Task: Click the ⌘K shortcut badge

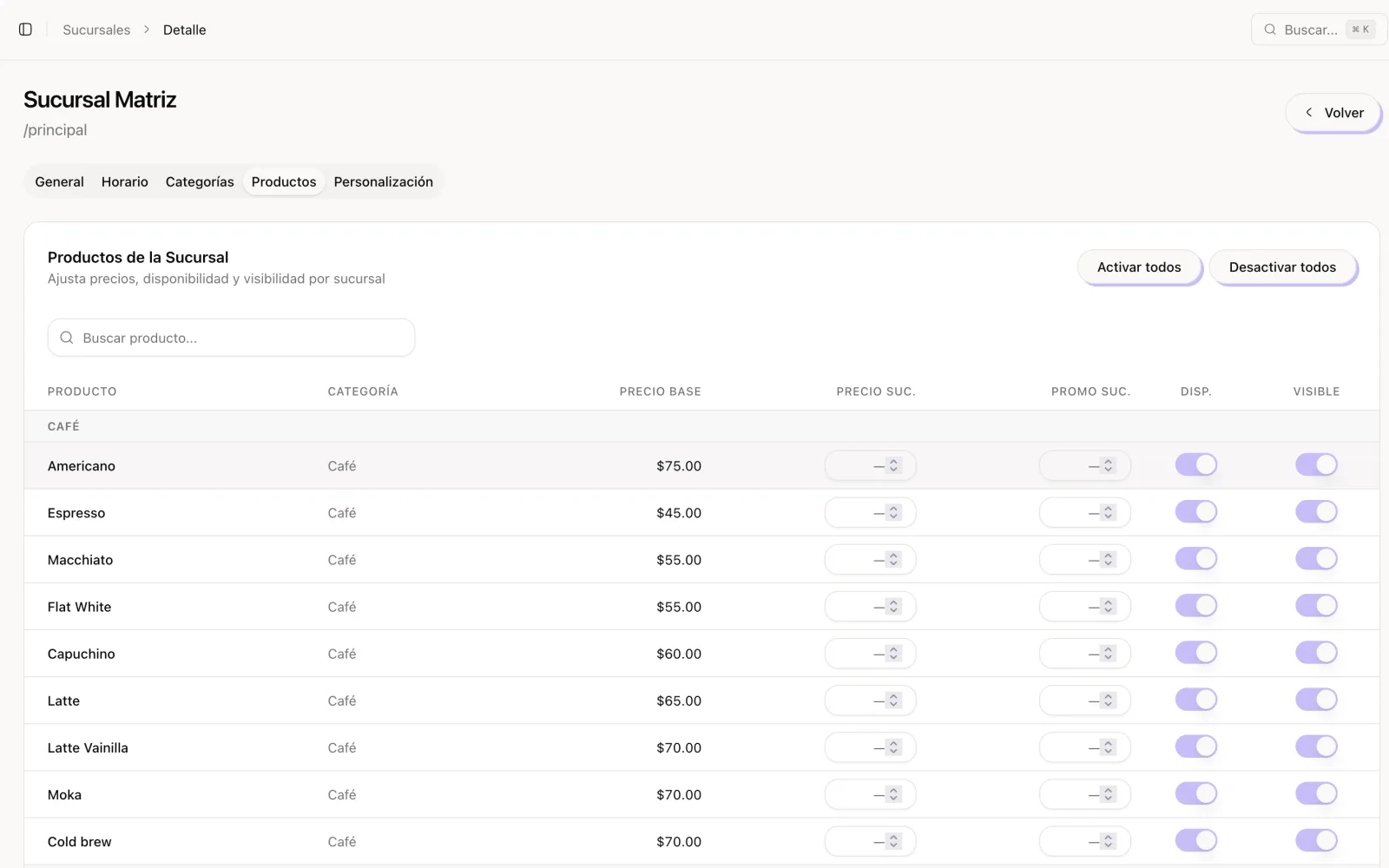Action: point(1360,30)
